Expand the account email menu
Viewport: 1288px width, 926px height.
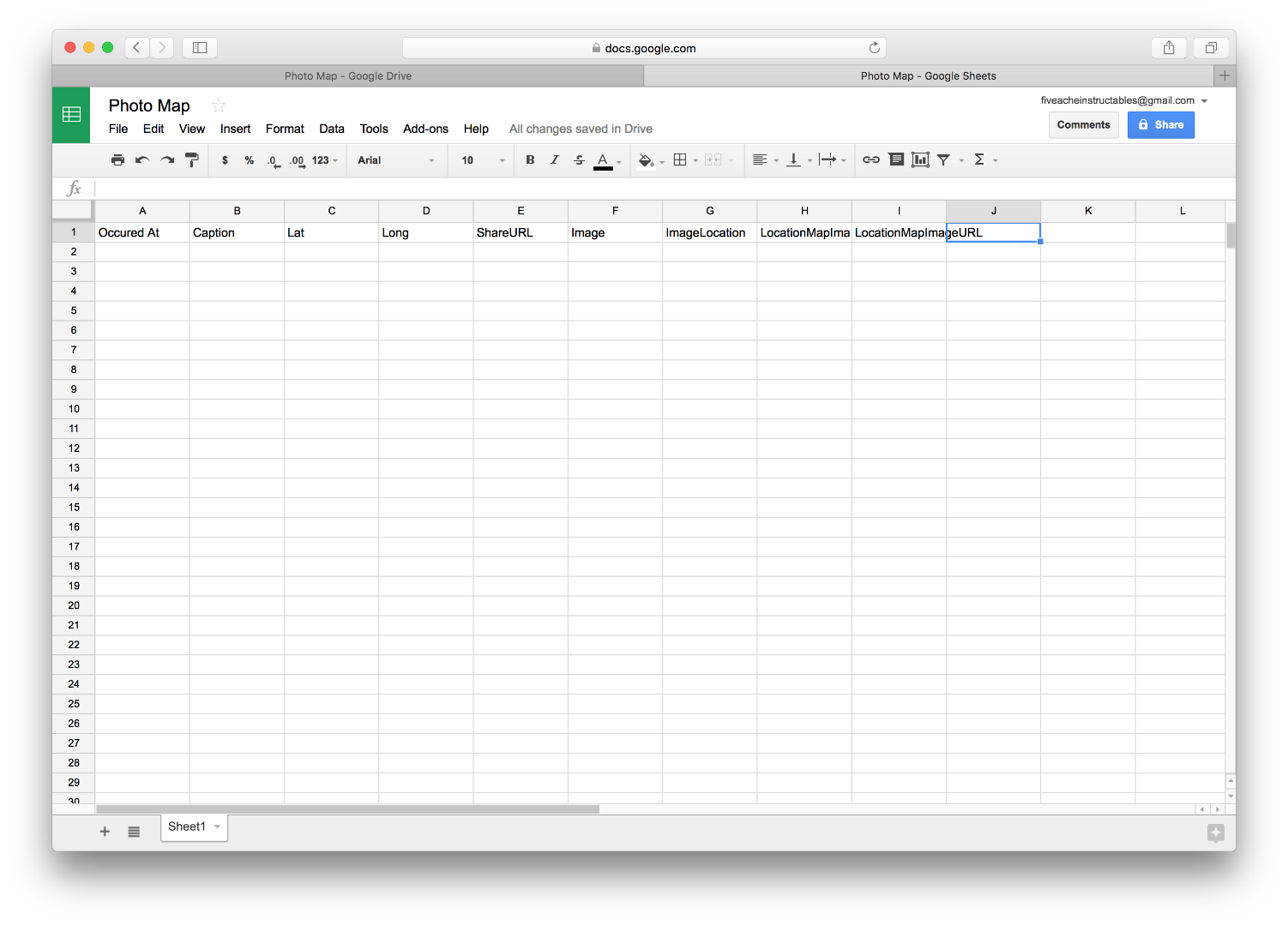pyautogui.click(x=1205, y=101)
